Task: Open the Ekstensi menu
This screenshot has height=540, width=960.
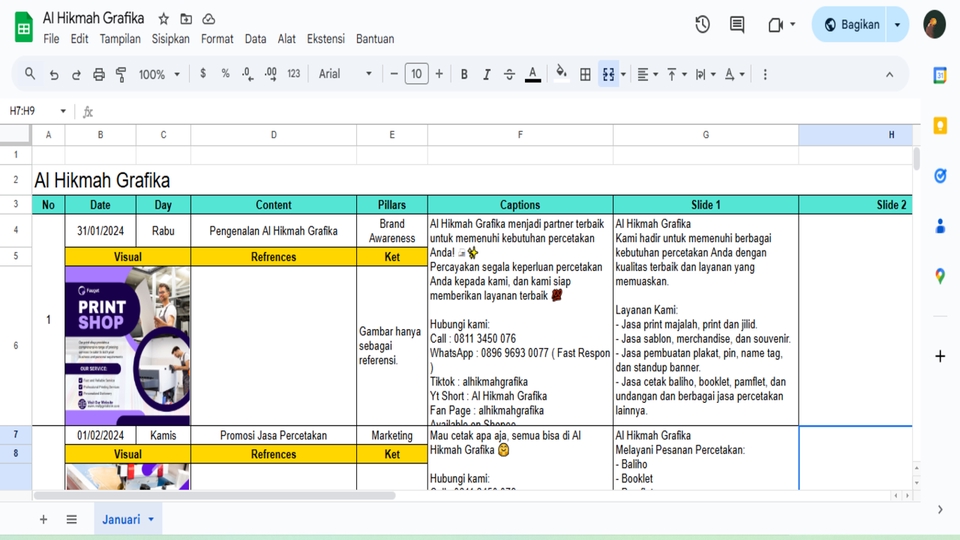Action: click(326, 39)
